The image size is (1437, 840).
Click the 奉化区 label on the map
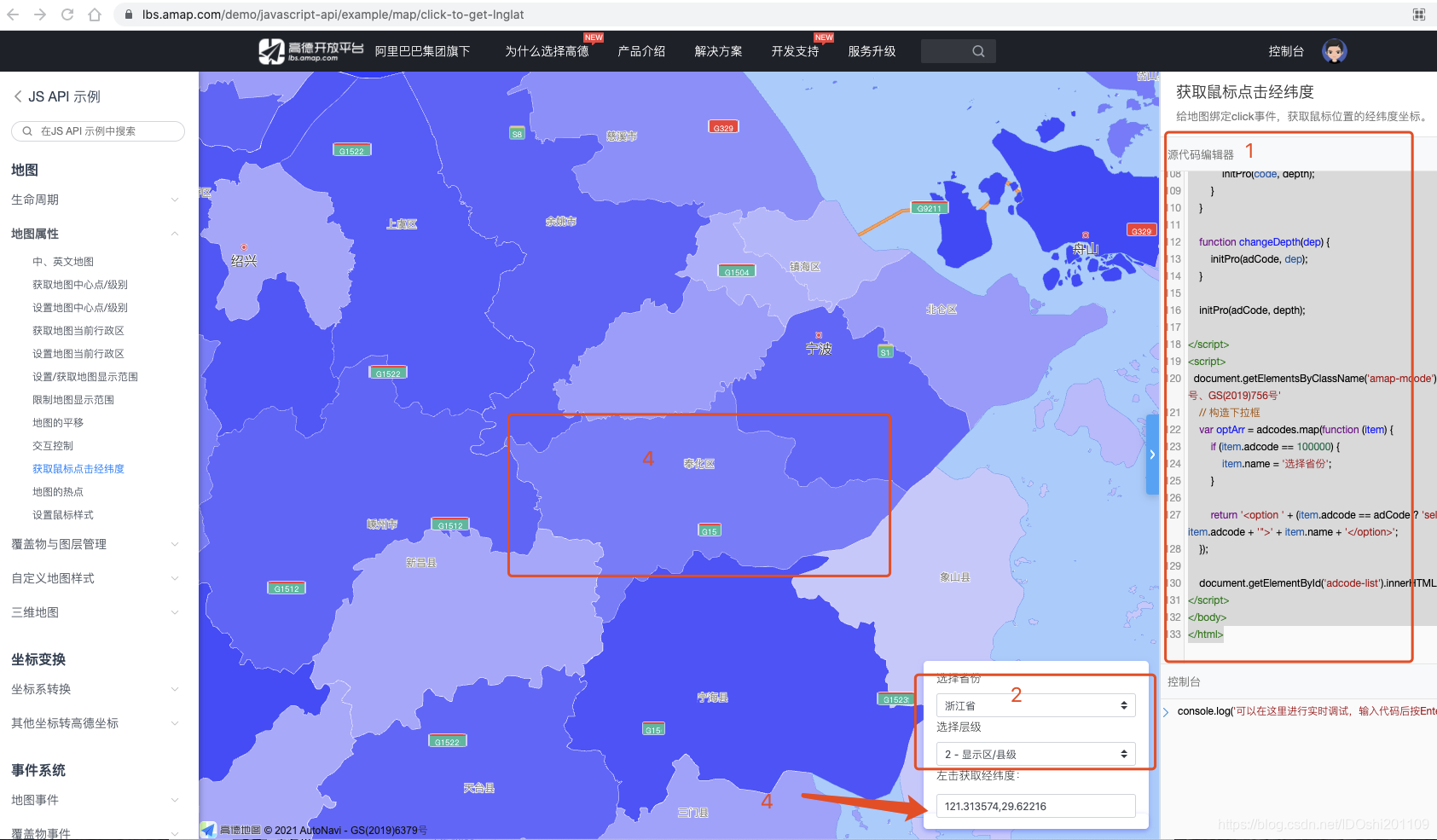click(699, 464)
